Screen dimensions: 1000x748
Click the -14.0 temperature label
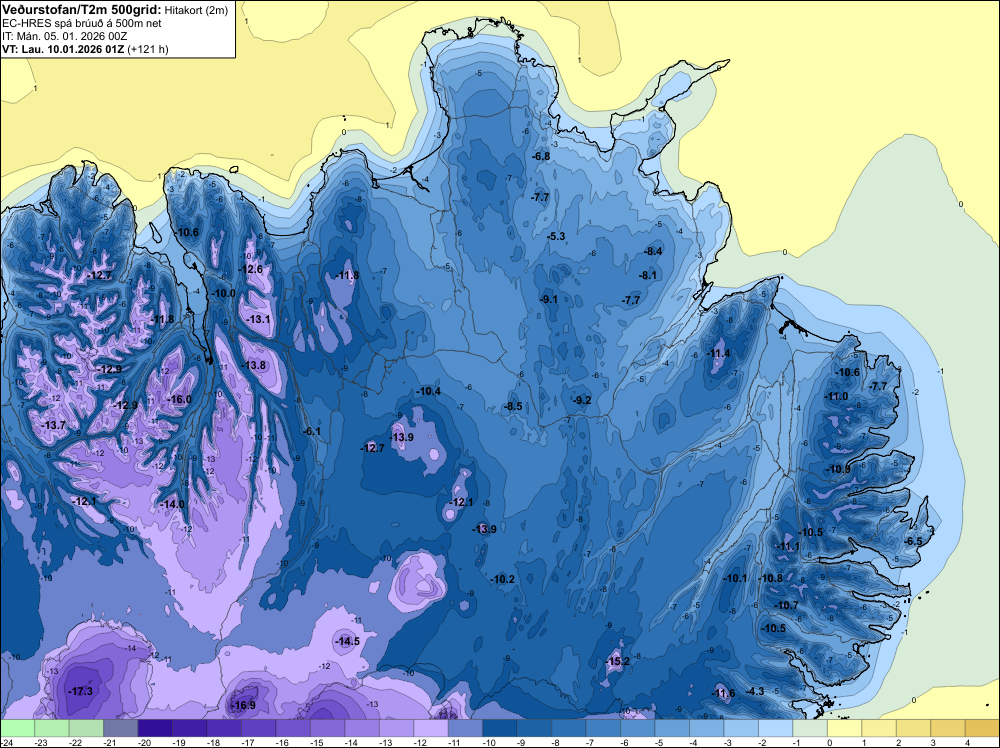172,504
